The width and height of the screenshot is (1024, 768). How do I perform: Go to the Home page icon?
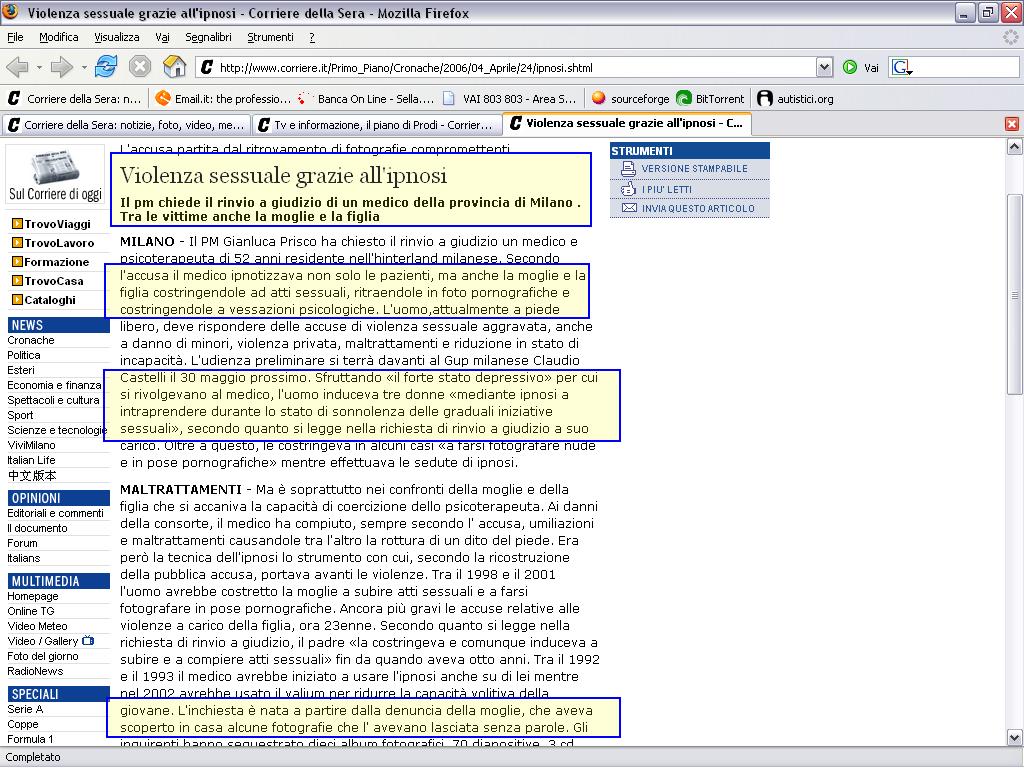174,67
